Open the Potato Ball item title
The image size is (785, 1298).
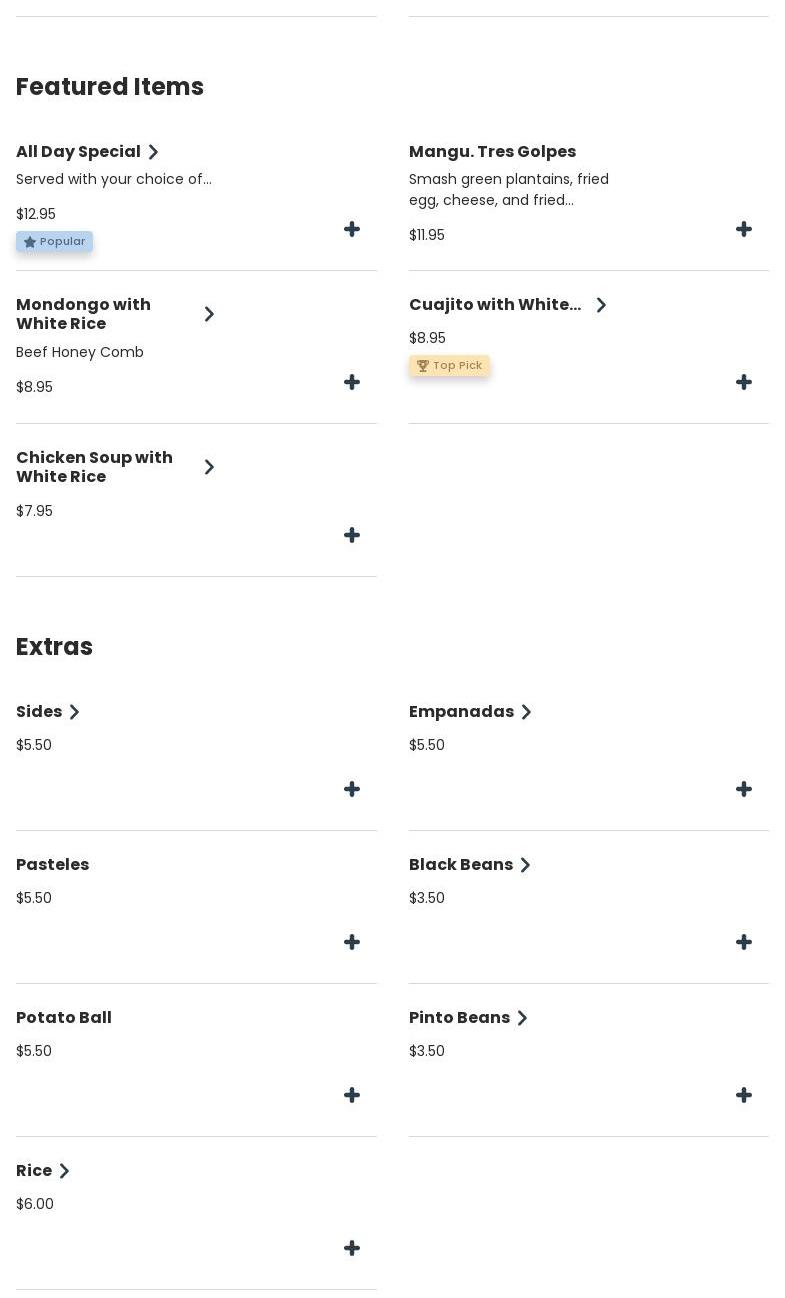pos(64,1018)
